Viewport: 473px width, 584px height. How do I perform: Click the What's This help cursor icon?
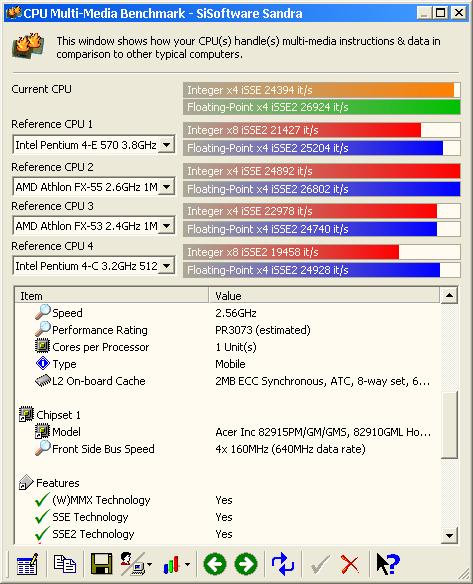pyautogui.click(x=388, y=564)
